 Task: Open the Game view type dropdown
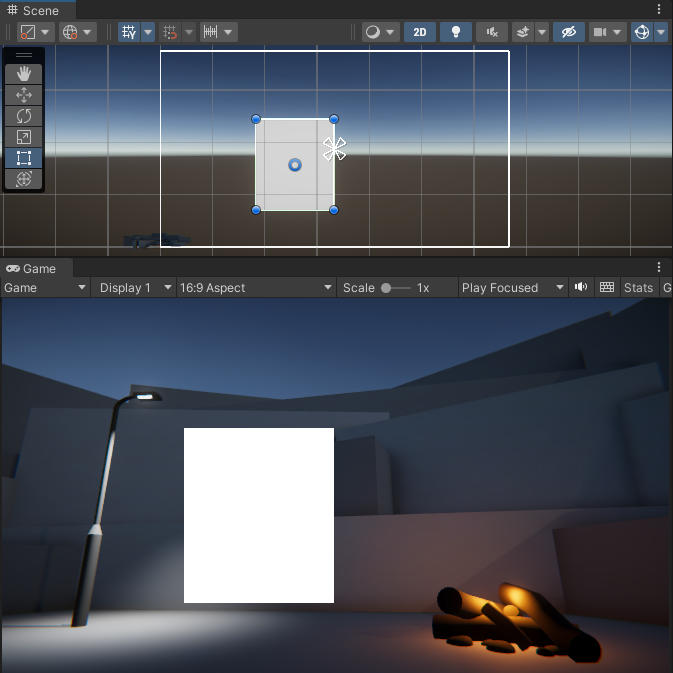[x=45, y=288]
